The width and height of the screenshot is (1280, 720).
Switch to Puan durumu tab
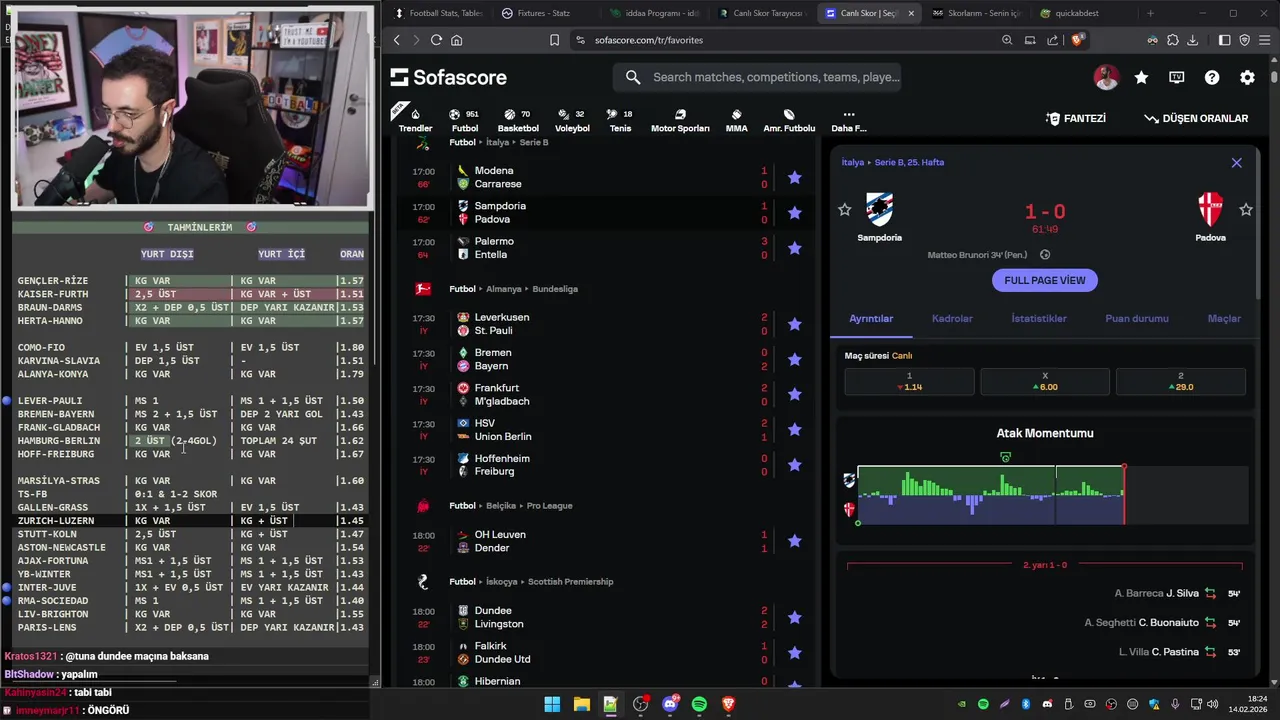tap(1137, 318)
